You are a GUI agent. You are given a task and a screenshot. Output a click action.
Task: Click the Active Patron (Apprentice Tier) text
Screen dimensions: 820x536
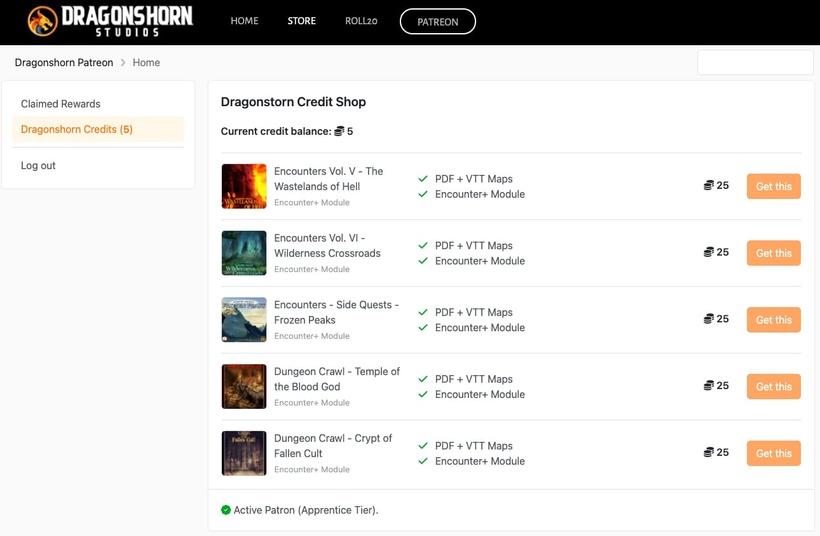306,510
